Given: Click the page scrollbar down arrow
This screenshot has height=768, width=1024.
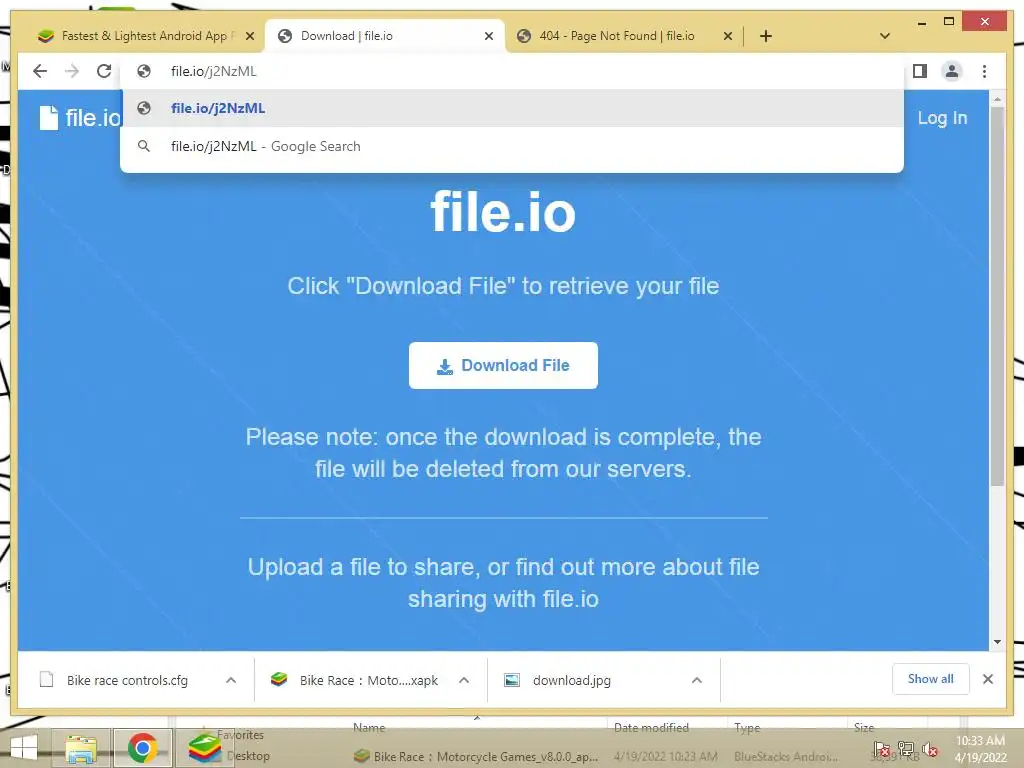Looking at the screenshot, I should pos(997,642).
